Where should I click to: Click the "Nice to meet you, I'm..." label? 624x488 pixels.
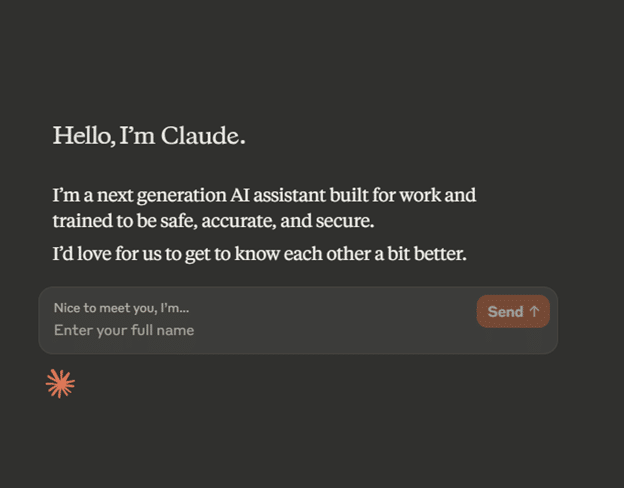(x=121, y=308)
